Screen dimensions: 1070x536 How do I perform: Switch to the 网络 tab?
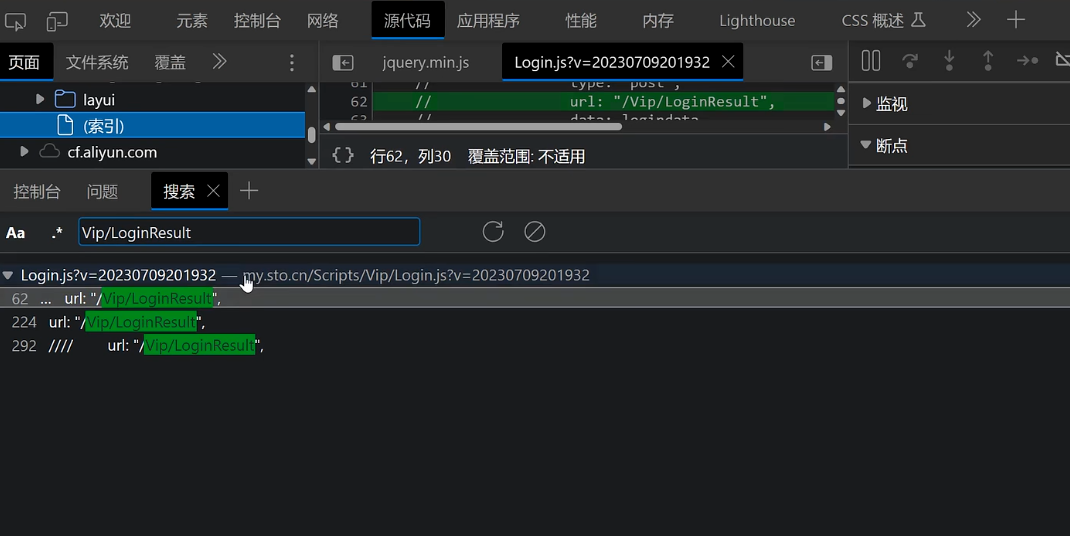click(x=322, y=20)
